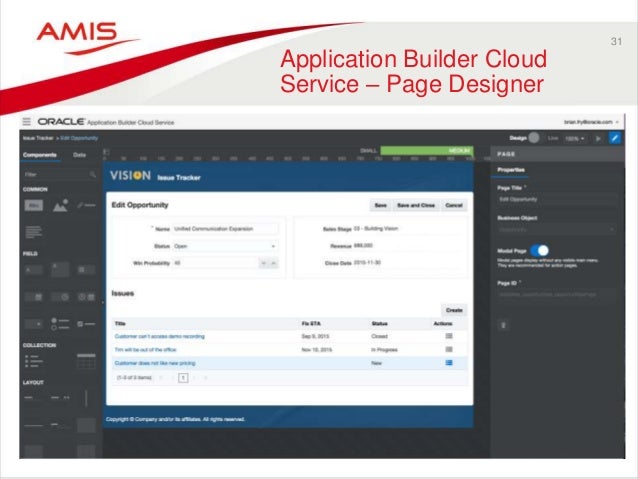Click the trash delete icon in Properties panel
The image size is (638, 479).
503,325
